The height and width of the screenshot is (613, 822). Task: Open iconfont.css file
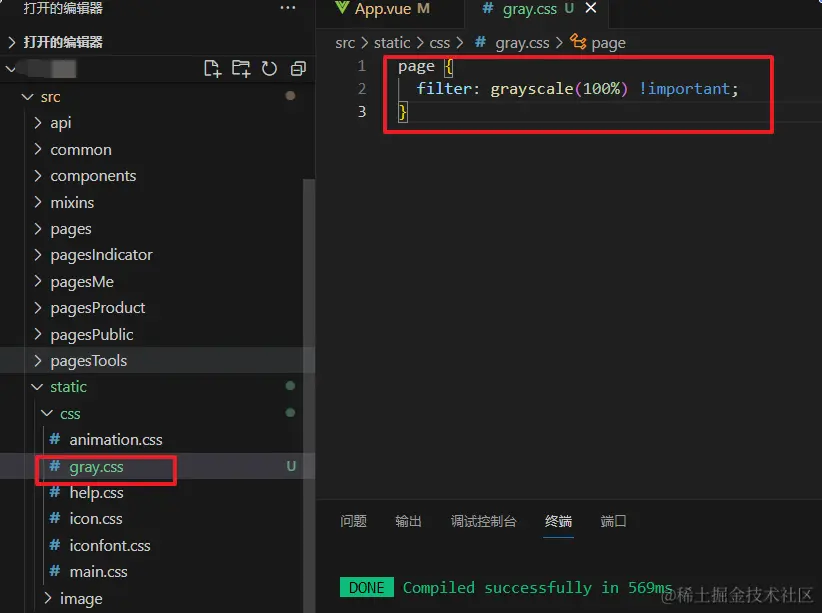110,546
